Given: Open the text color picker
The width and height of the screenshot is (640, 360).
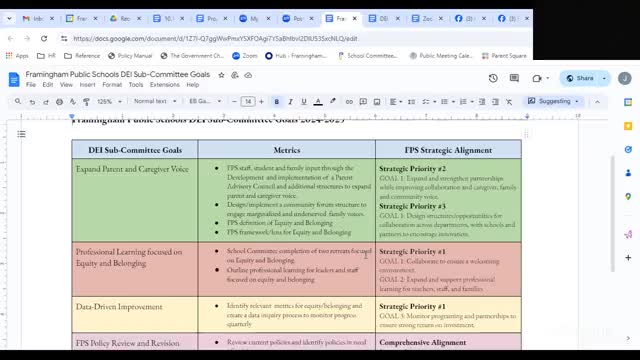Looking at the screenshot, I should coord(318,102).
